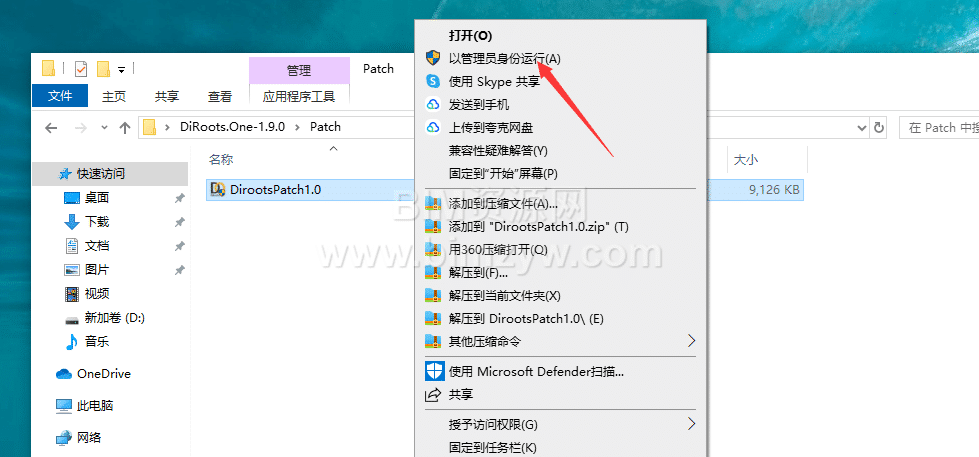This screenshot has height=457, width=979.
Task: Click the 下载 download arrow icon
Action: (72, 222)
